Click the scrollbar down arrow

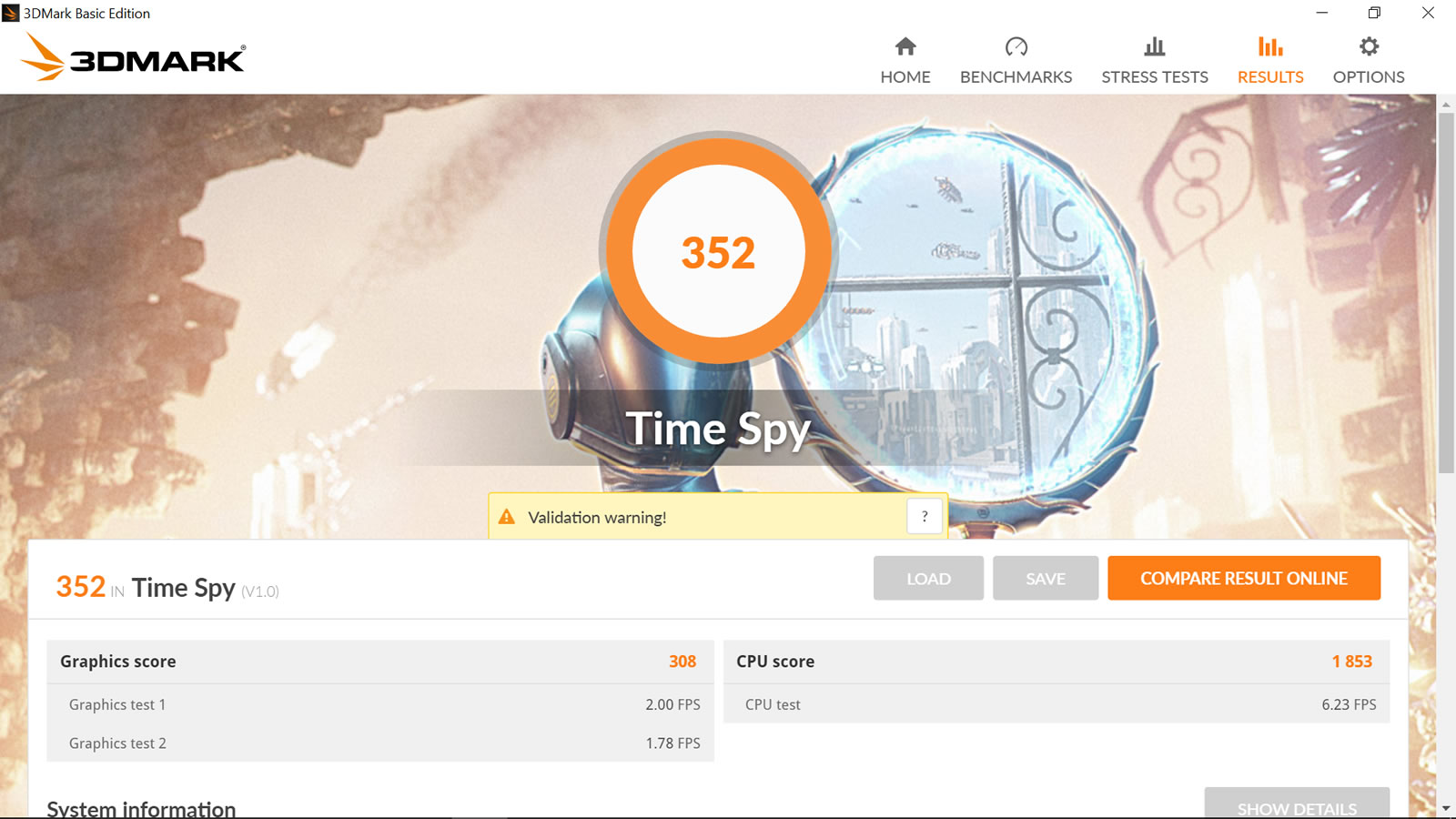(1446, 808)
